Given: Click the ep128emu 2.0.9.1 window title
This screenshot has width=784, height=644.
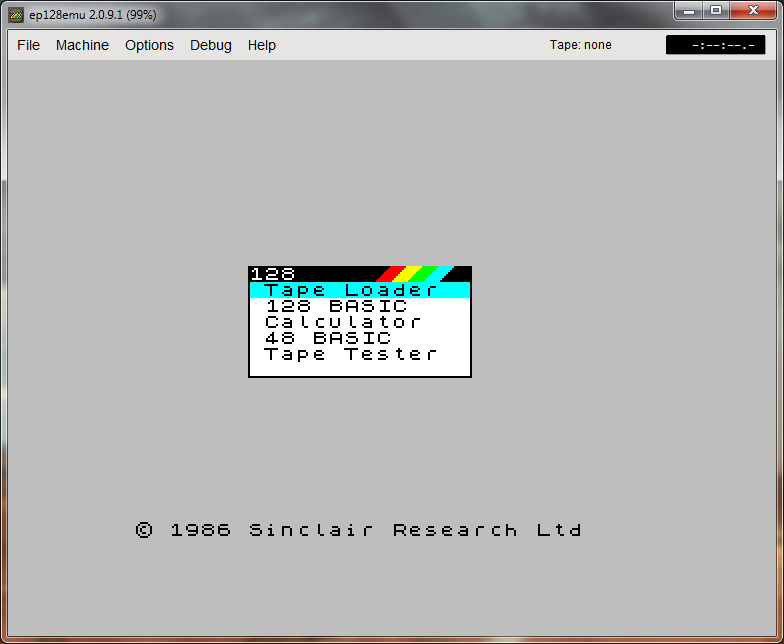Looking at the screenshot, I should click(92, 15).
